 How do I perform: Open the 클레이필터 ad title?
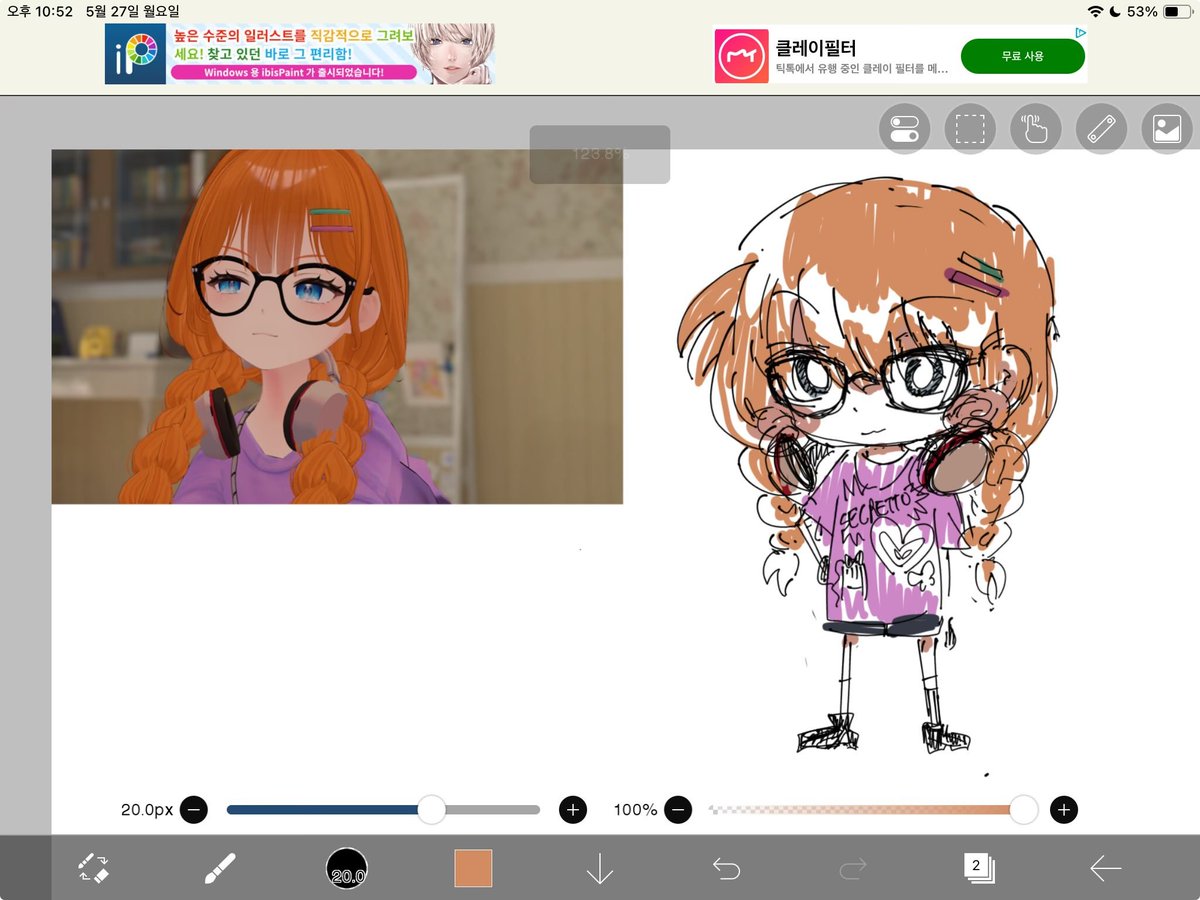click(816, 47)
